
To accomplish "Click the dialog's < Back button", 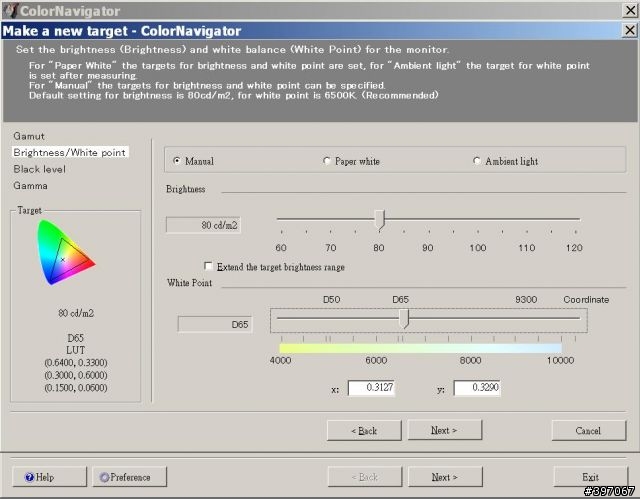I will click(364, 430).
